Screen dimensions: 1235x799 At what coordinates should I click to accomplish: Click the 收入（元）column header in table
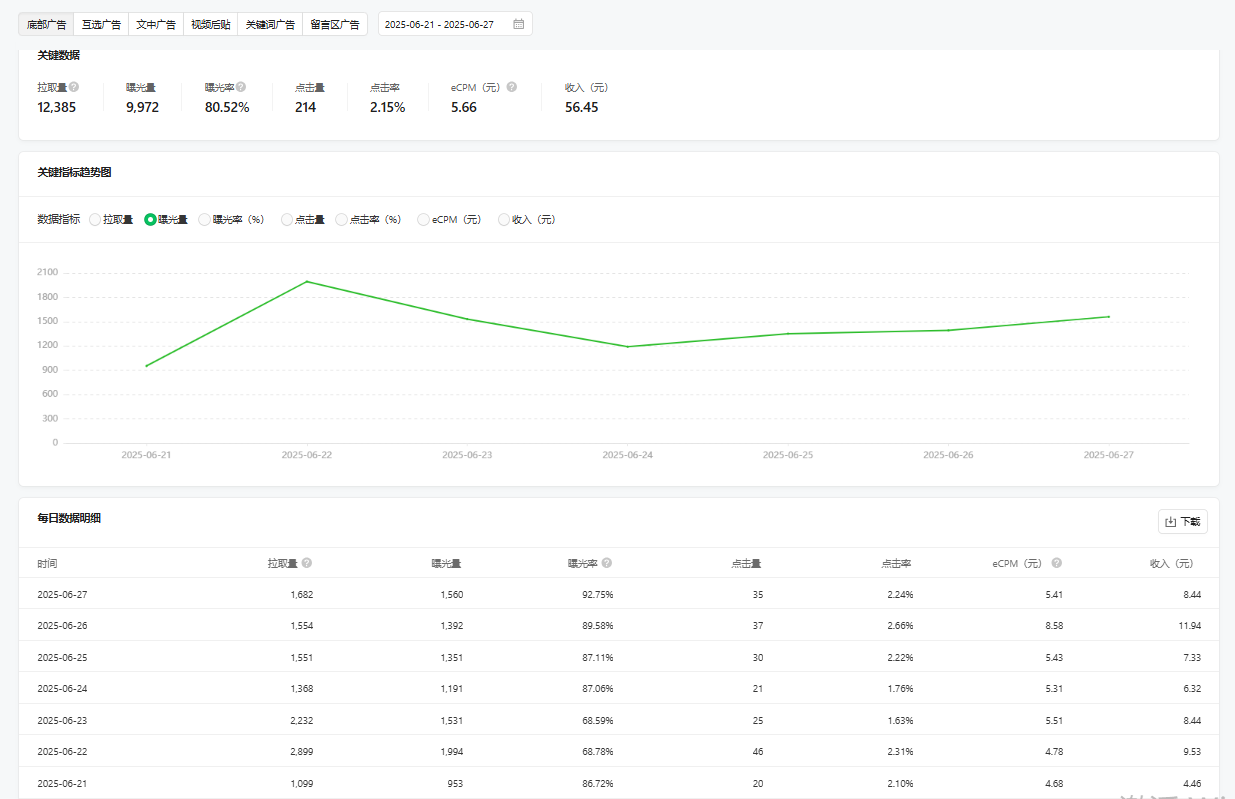(x=1172, y=563)
